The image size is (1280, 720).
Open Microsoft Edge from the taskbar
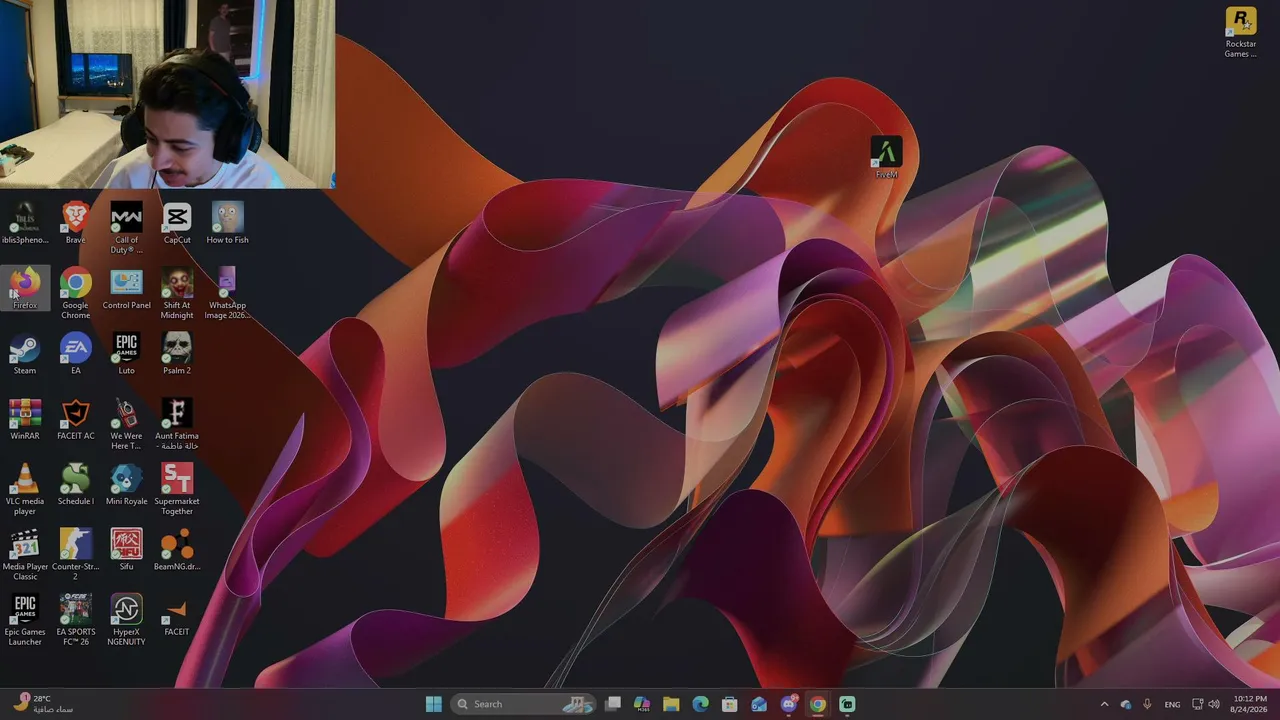tap(700, 704)
